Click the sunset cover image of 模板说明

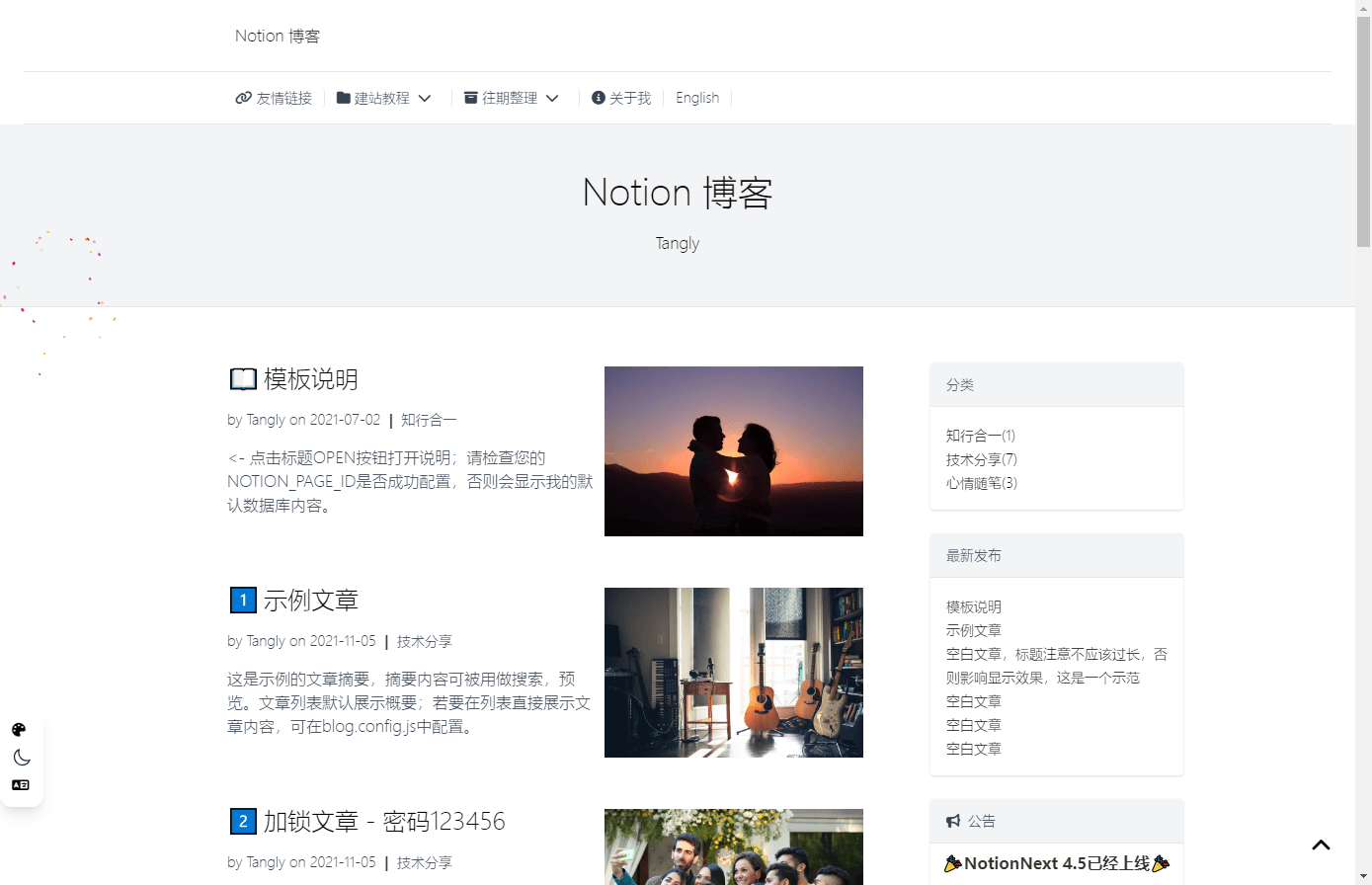733,451
